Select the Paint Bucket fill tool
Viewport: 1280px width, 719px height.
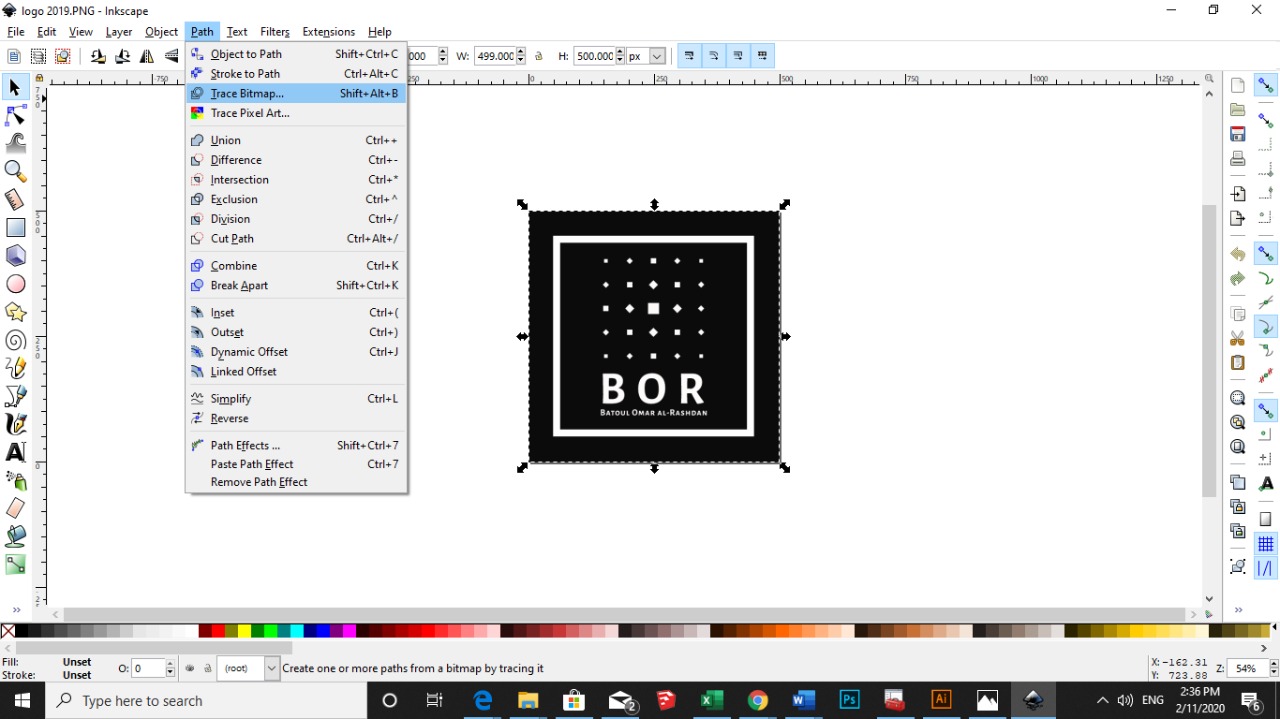pyautogui.click(x=15, y=537)
